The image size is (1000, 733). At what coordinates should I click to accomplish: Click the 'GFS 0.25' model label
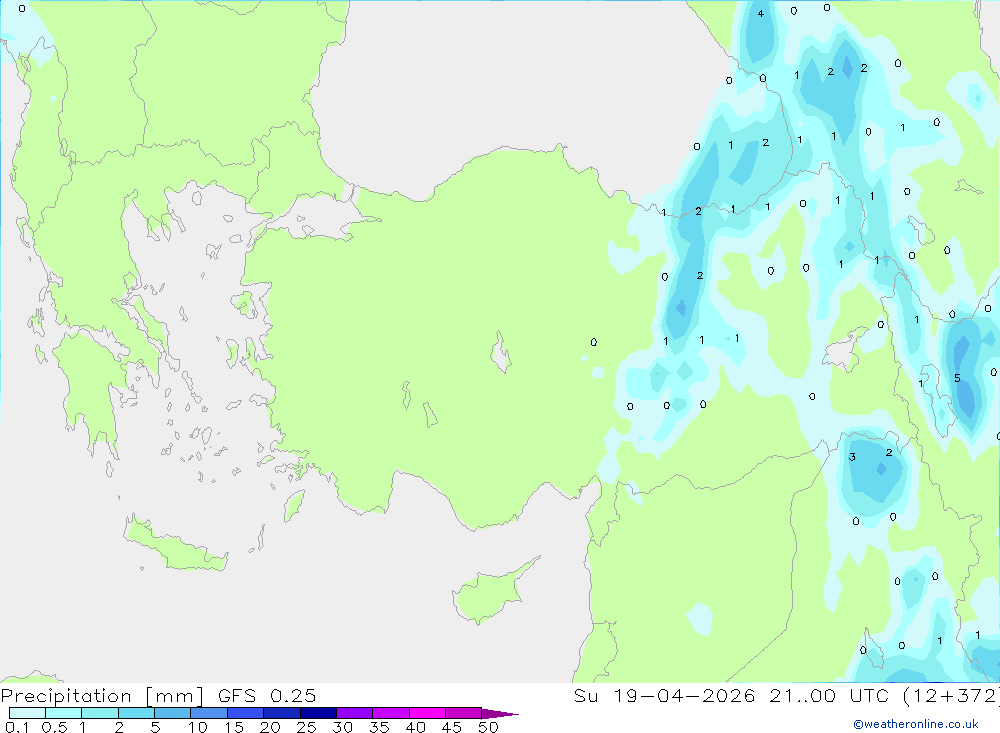[267, 695]
